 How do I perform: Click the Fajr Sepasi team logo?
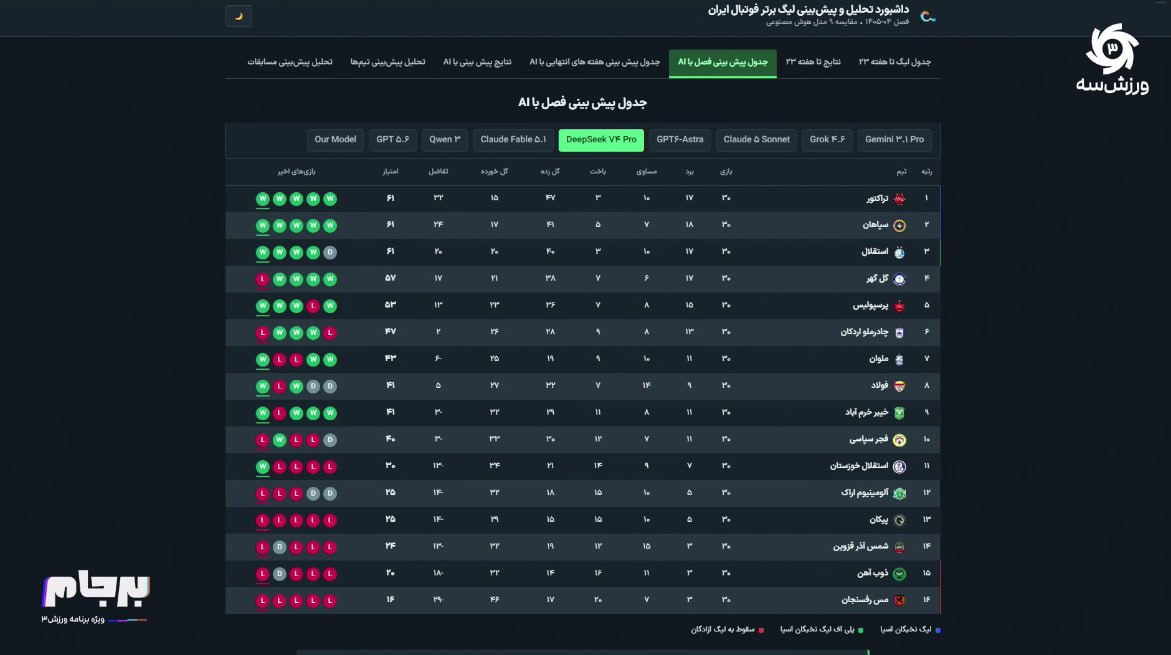pos(899,440)
